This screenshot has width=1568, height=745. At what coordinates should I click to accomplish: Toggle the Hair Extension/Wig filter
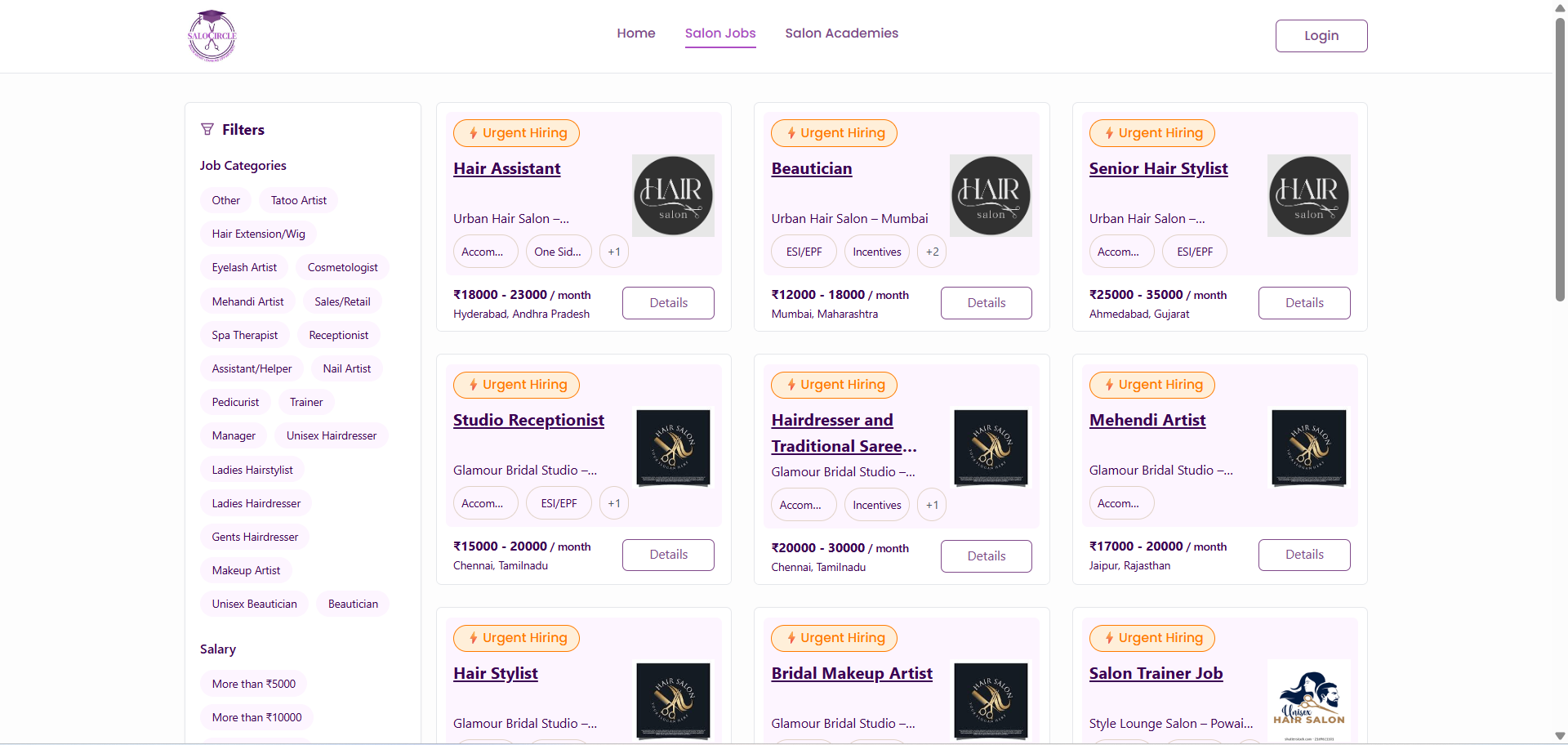click(259, 234)
